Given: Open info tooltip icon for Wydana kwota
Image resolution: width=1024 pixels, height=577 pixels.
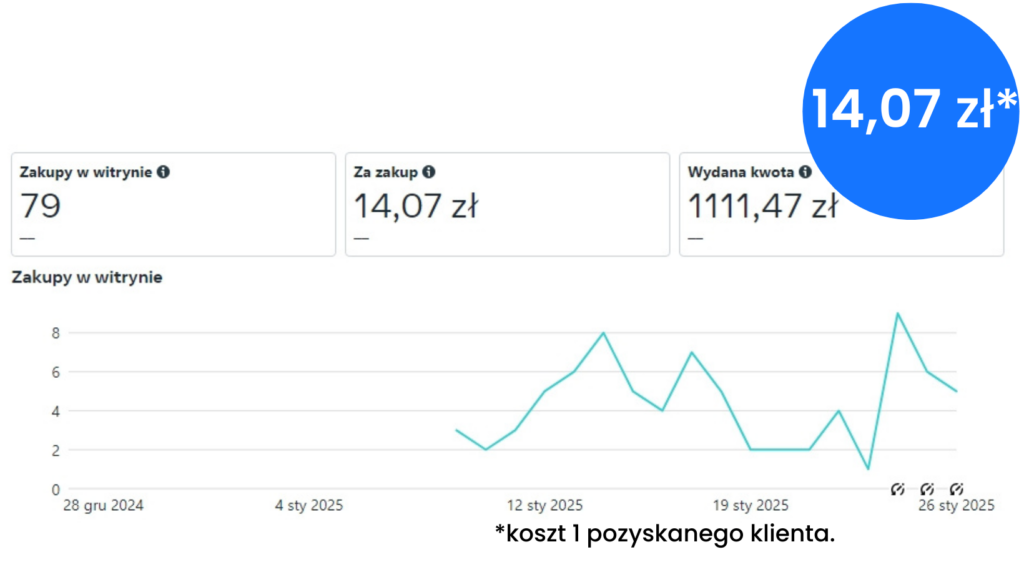Looking at the screenshot, I should tap(804, 172).
